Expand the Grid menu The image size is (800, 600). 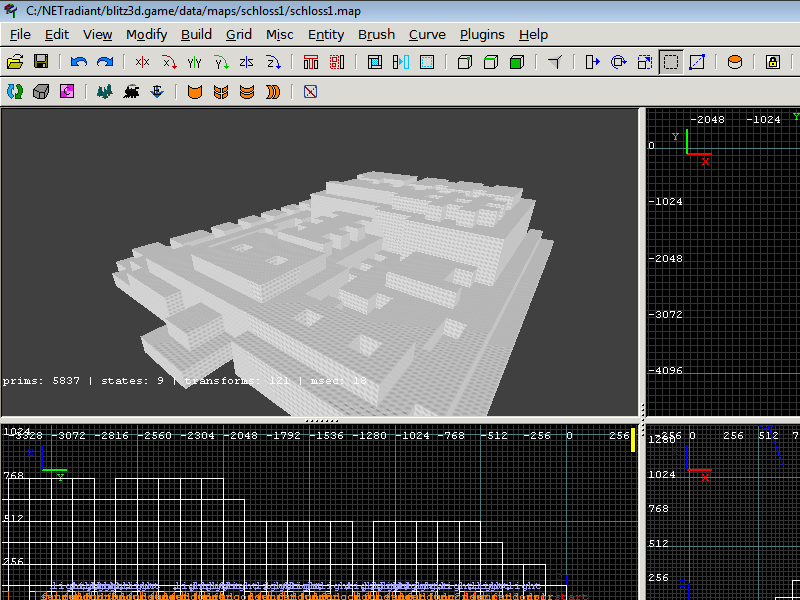[x=239, y=34]
